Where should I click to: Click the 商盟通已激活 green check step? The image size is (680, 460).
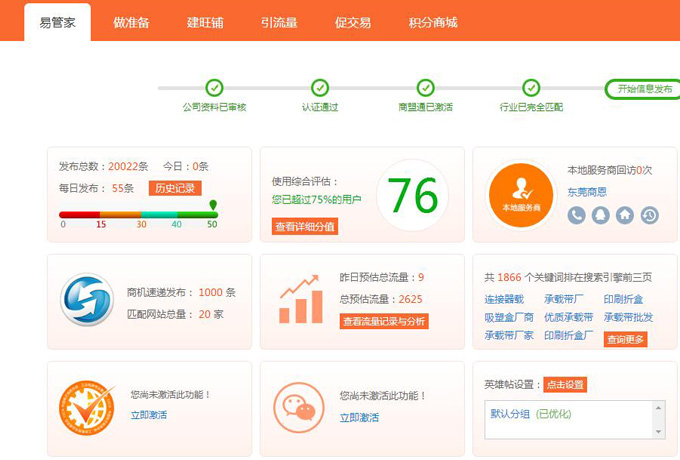tap(425, 88)
